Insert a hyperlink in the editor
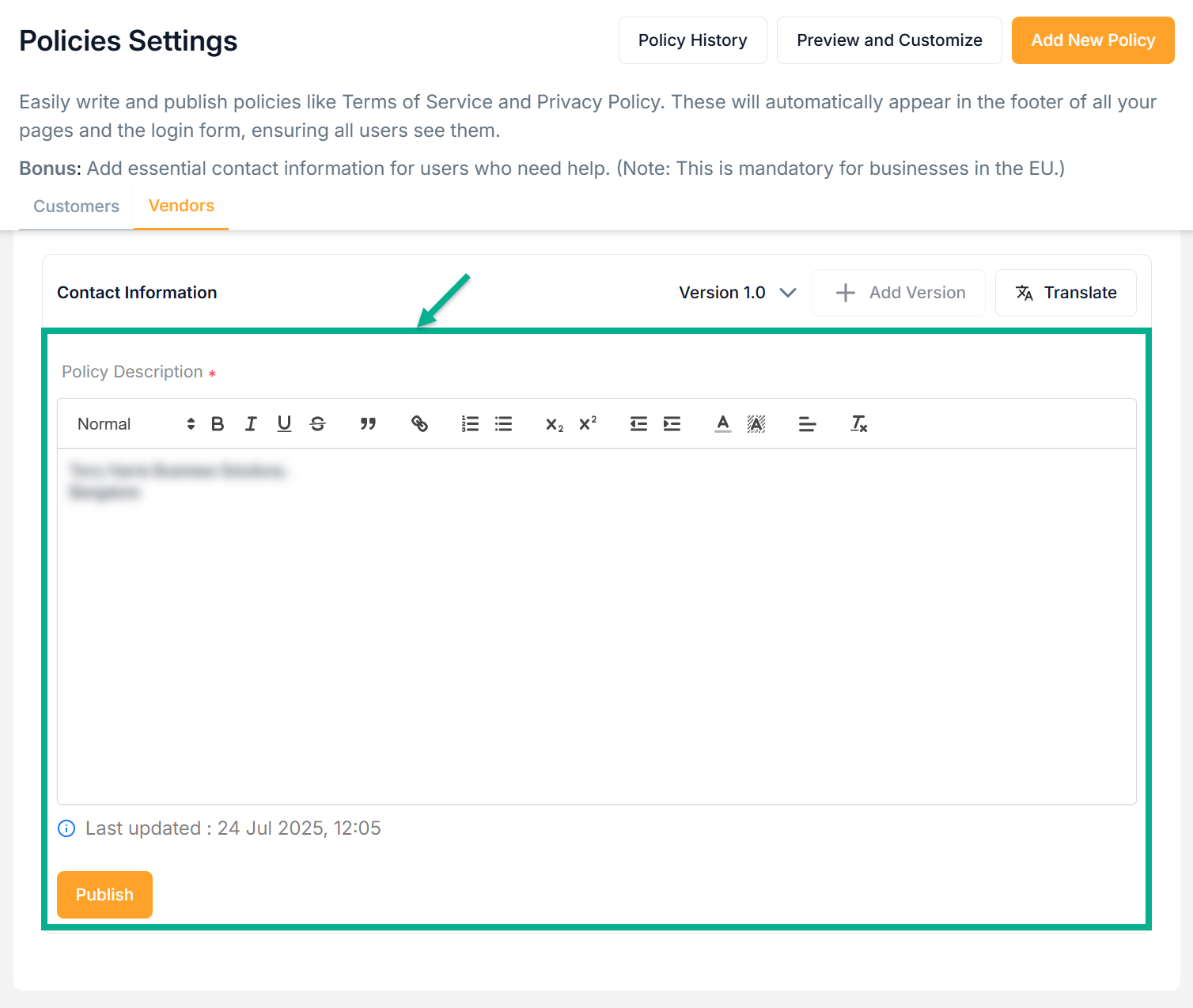 click(x=419, y=424)
